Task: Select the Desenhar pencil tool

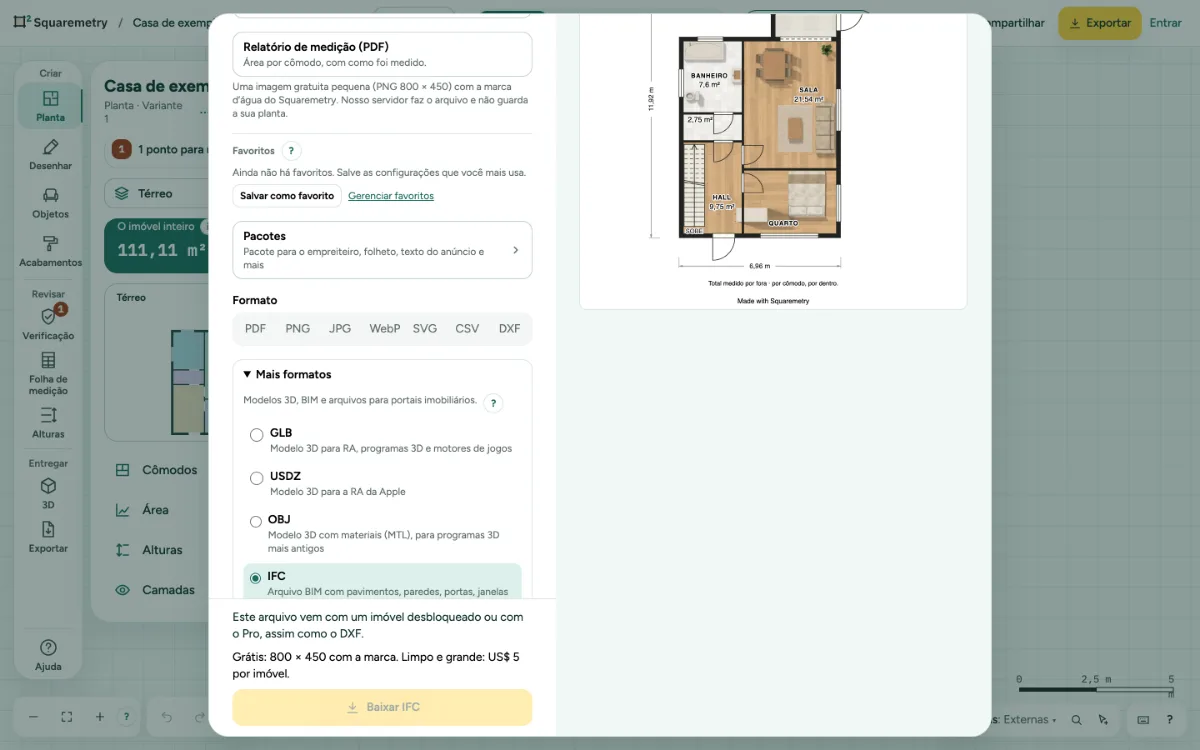Action: pos(50,155)
